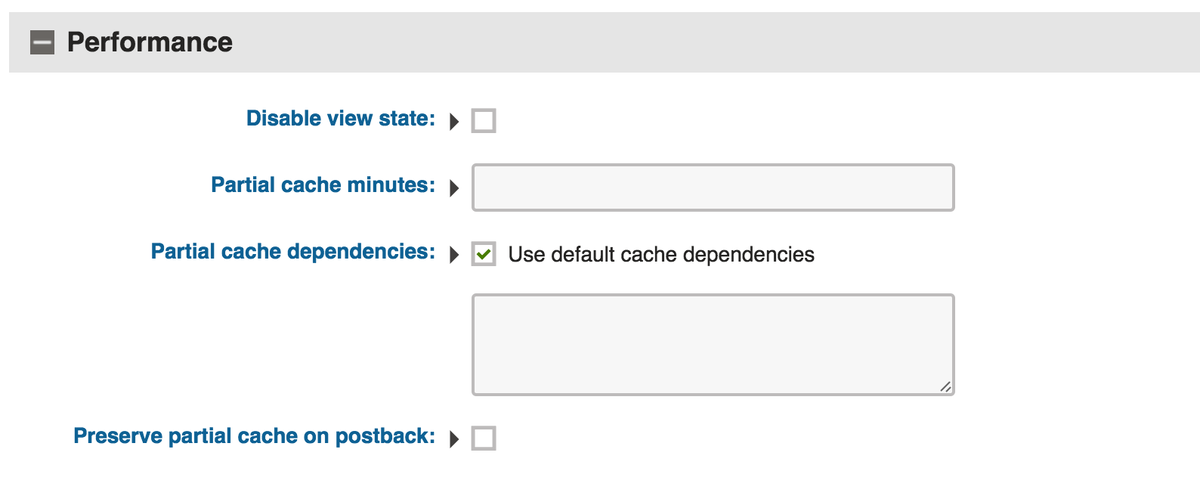Click Preserve partial cache on postback label
Viewport: 1200px width, 499px height.
tap(254, 436)
